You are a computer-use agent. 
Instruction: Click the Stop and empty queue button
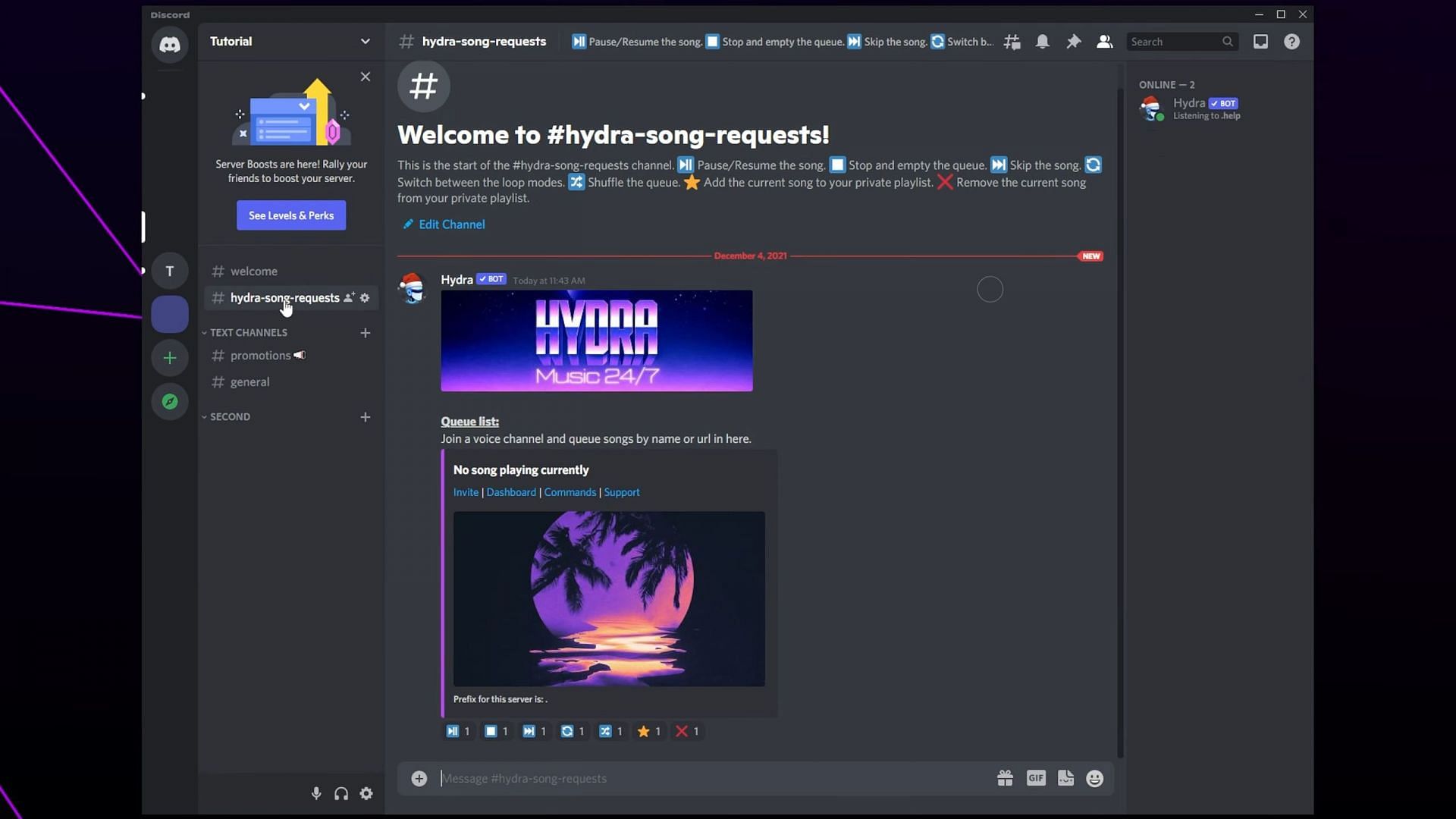490,731
